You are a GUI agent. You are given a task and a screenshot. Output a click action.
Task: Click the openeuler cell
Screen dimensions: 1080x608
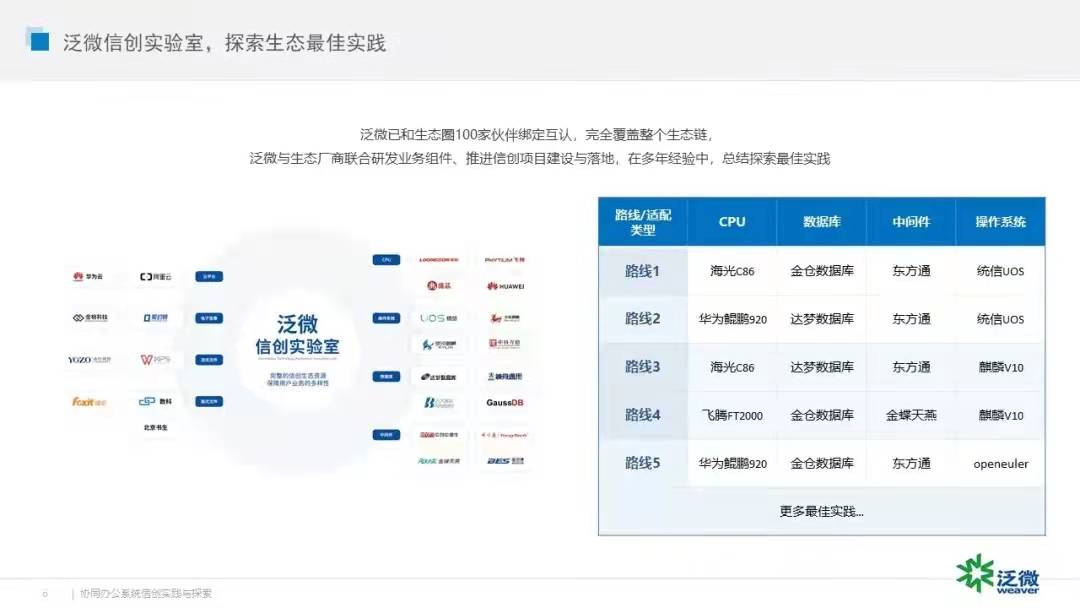(x=1000, y=464)
